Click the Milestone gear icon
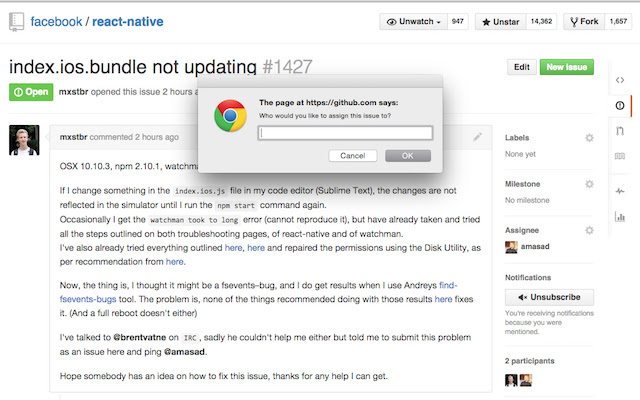 point(589,184)
